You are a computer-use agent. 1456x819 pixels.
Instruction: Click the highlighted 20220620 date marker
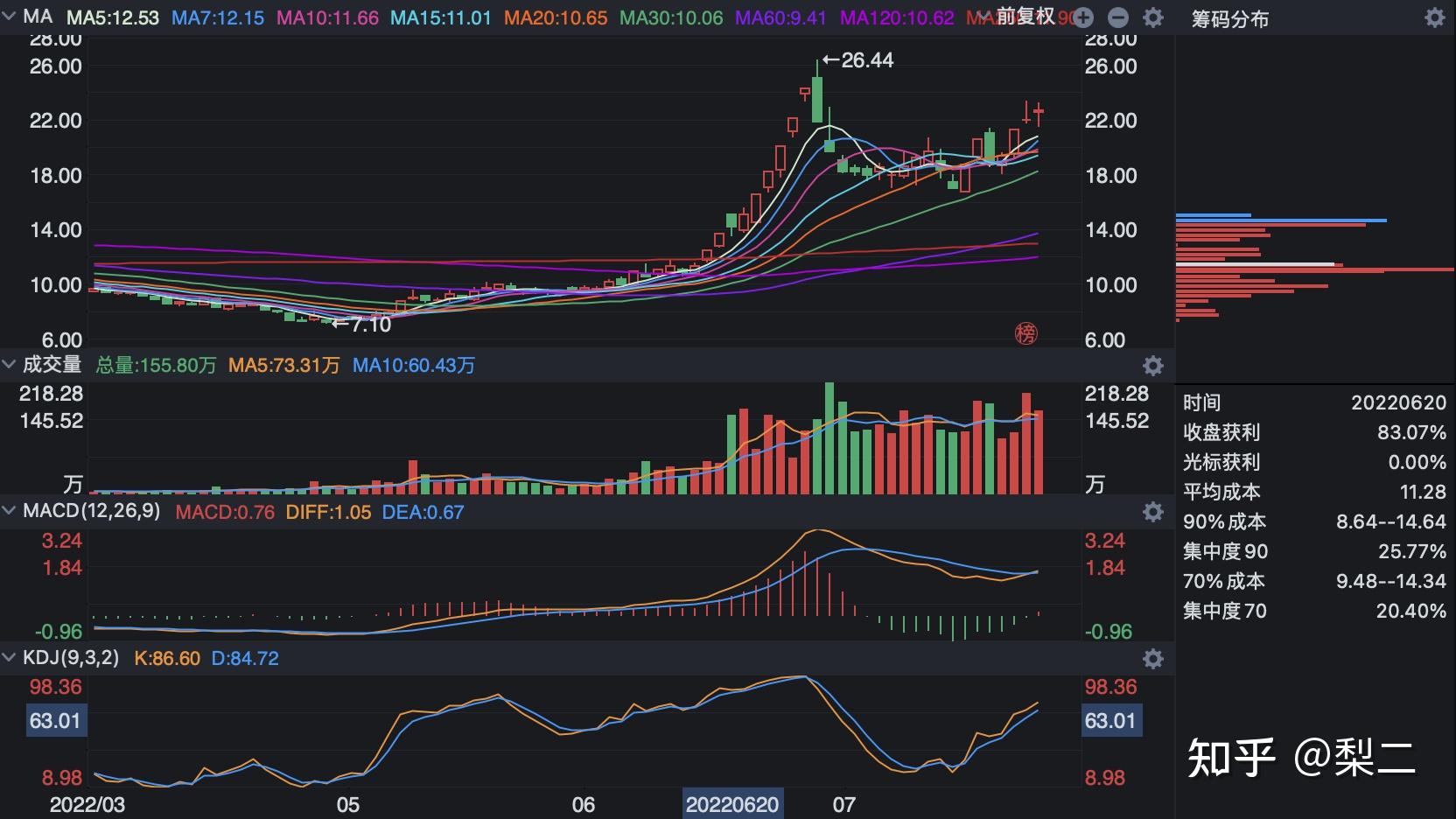(731, 804)
